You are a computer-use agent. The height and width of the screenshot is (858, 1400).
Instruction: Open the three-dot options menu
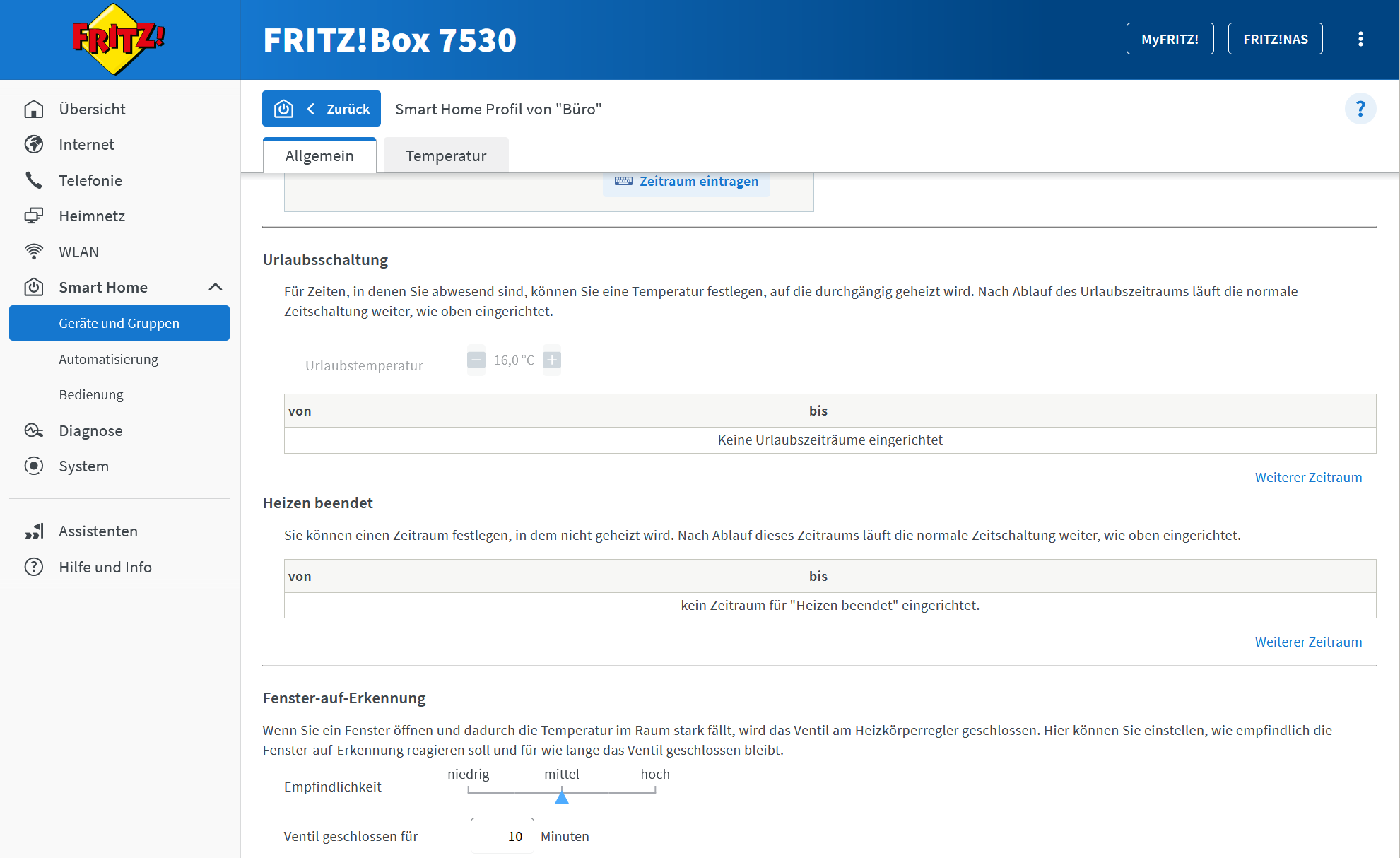(1360, 40)
